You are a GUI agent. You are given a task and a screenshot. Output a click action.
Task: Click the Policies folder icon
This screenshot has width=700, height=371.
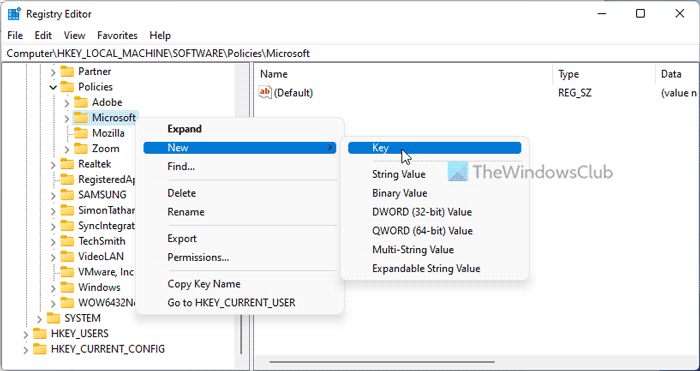coord(67,87)
